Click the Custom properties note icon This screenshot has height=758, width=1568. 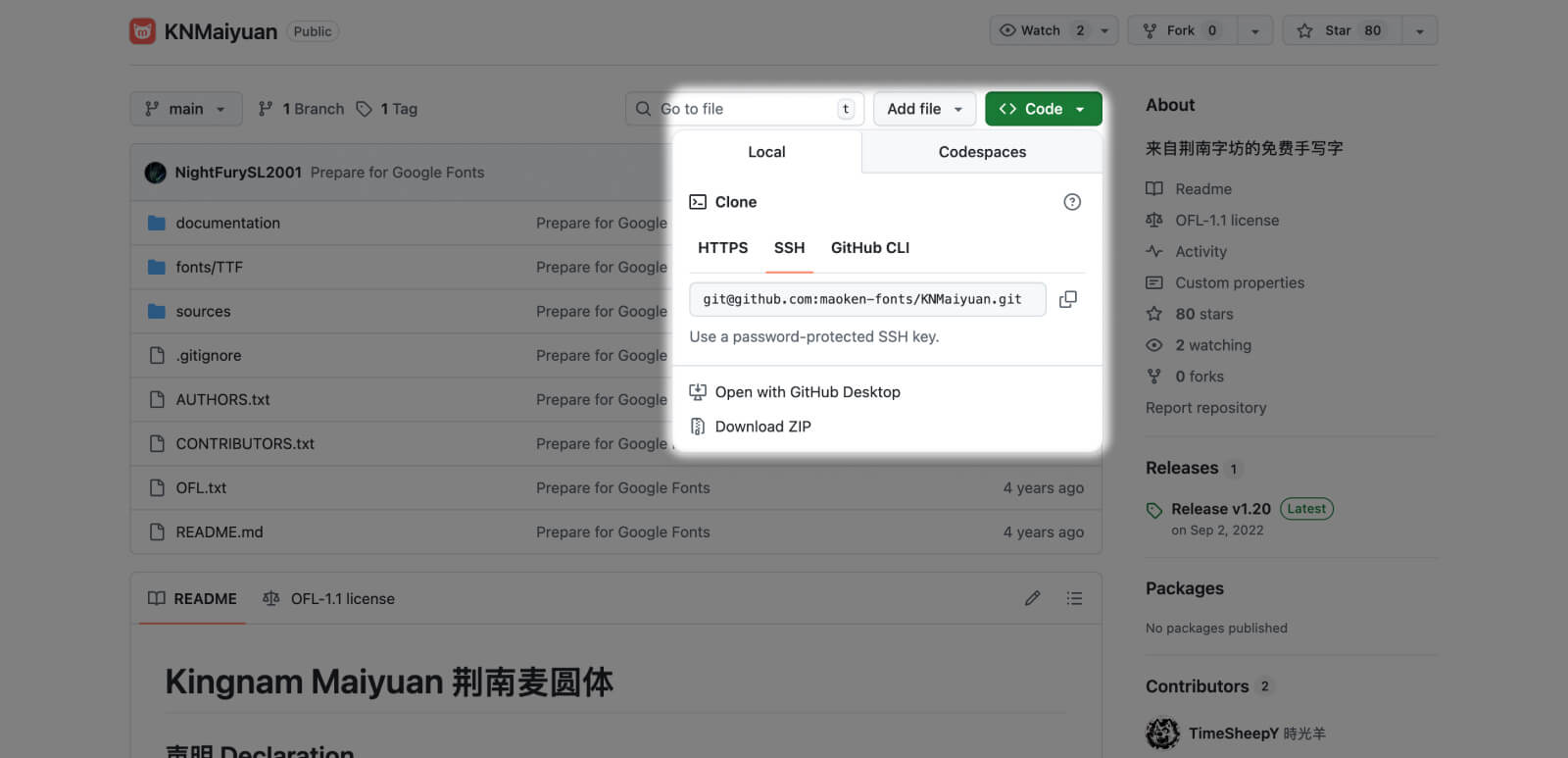(x=1154, y=282)
